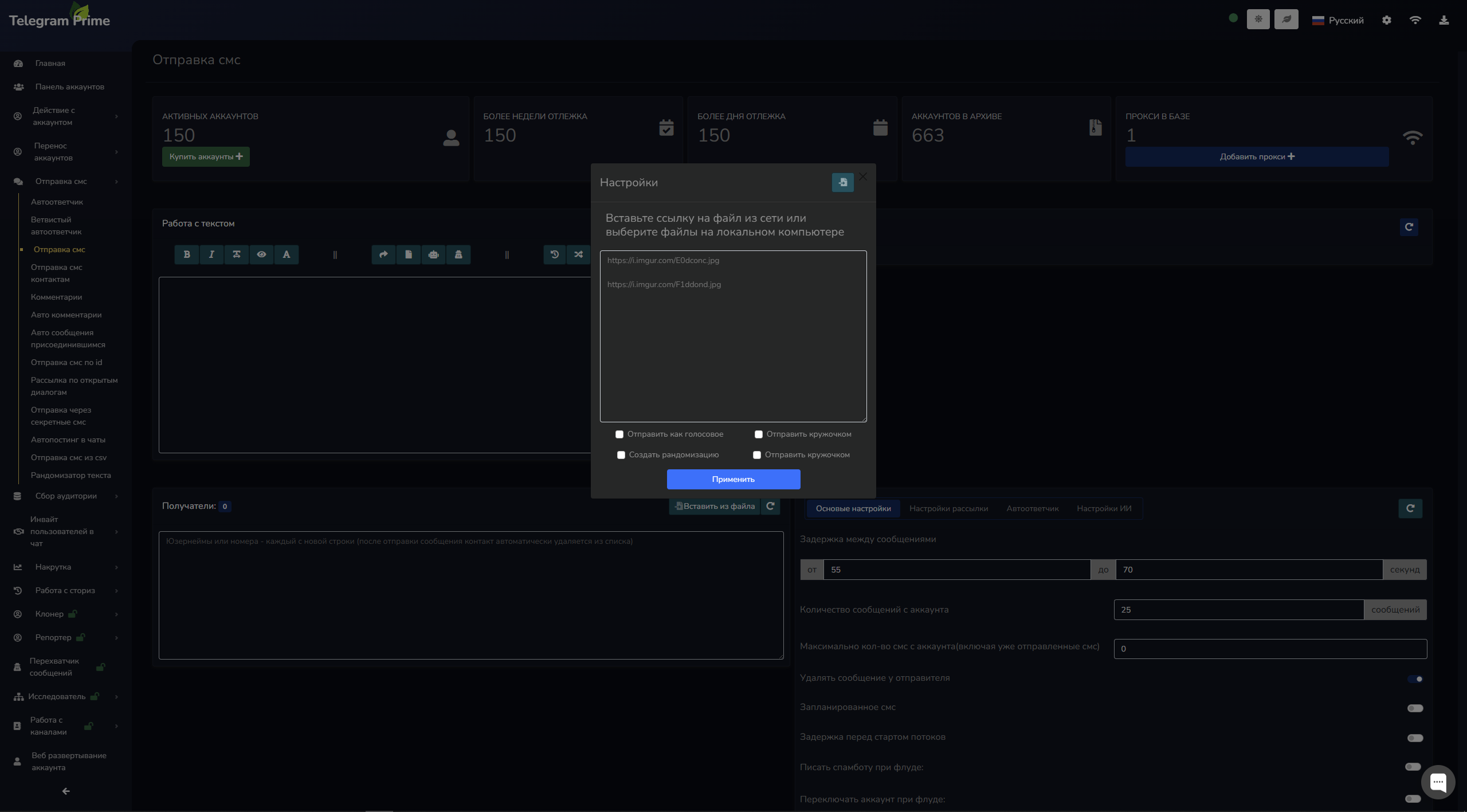Check the Отправить как голосовое checkbox

pyautogui.click(x=619, y=434)
